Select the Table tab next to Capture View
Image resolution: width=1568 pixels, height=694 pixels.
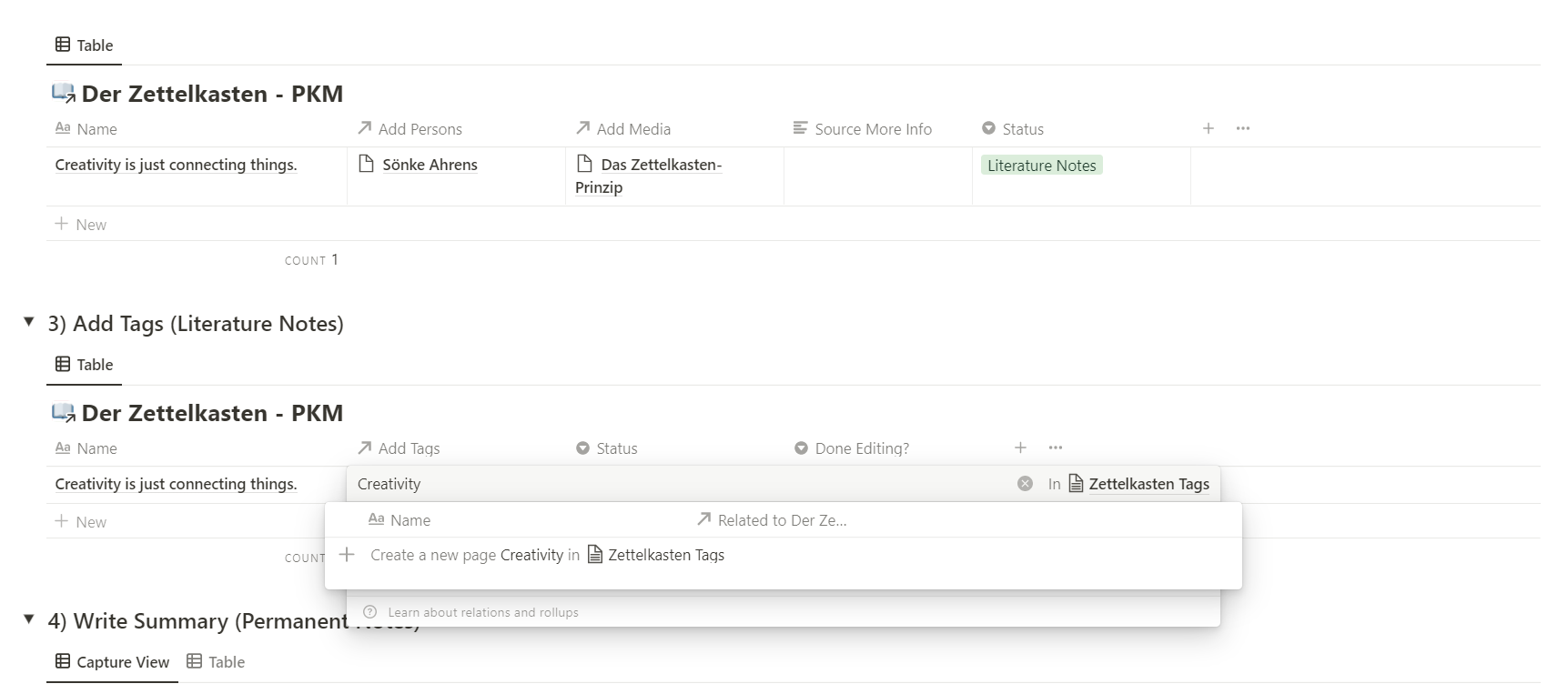coord(217,662)
